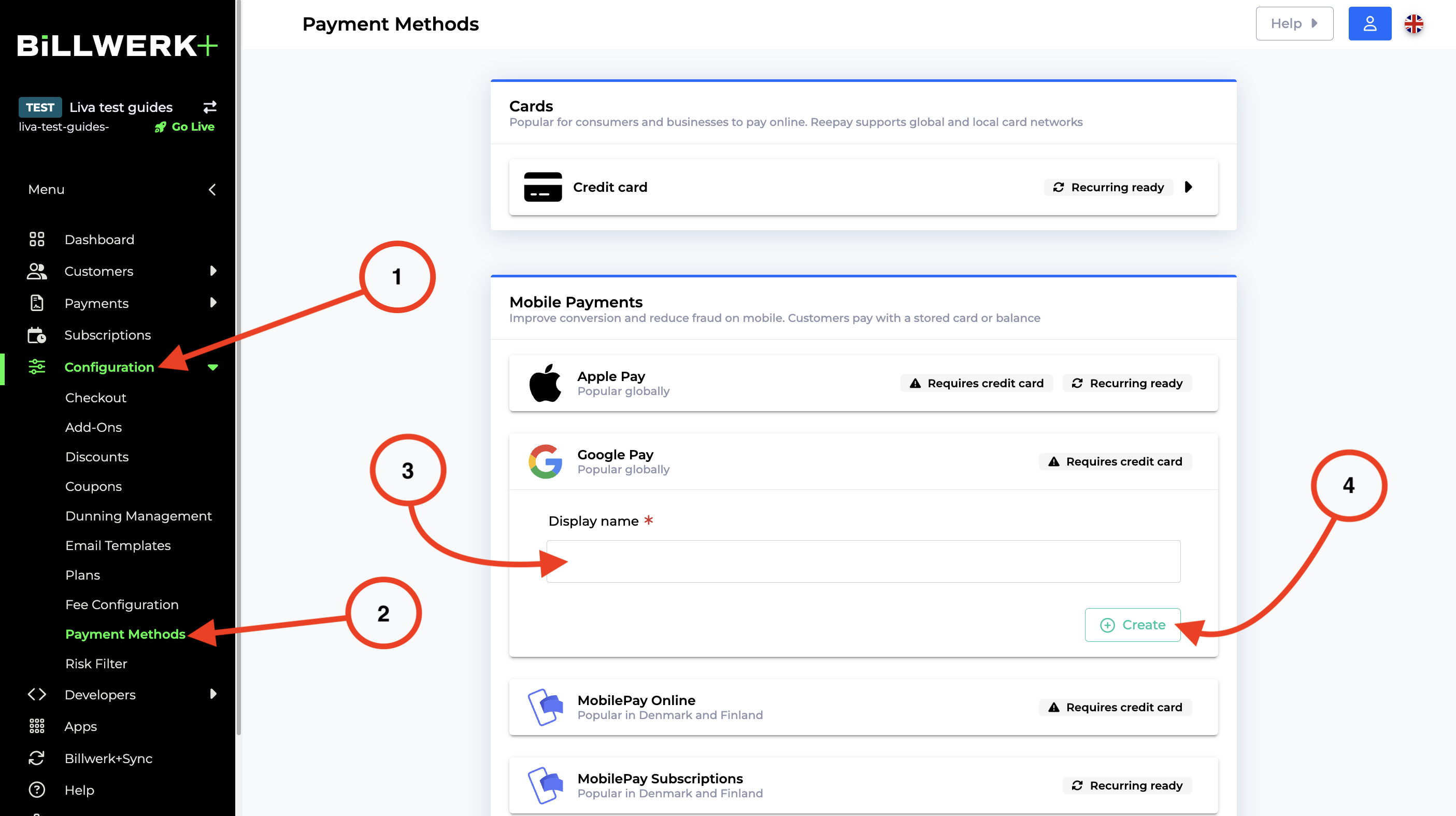Click the blue user profile icon
The image size is (1456, 816).
(x=1369, y=24)
